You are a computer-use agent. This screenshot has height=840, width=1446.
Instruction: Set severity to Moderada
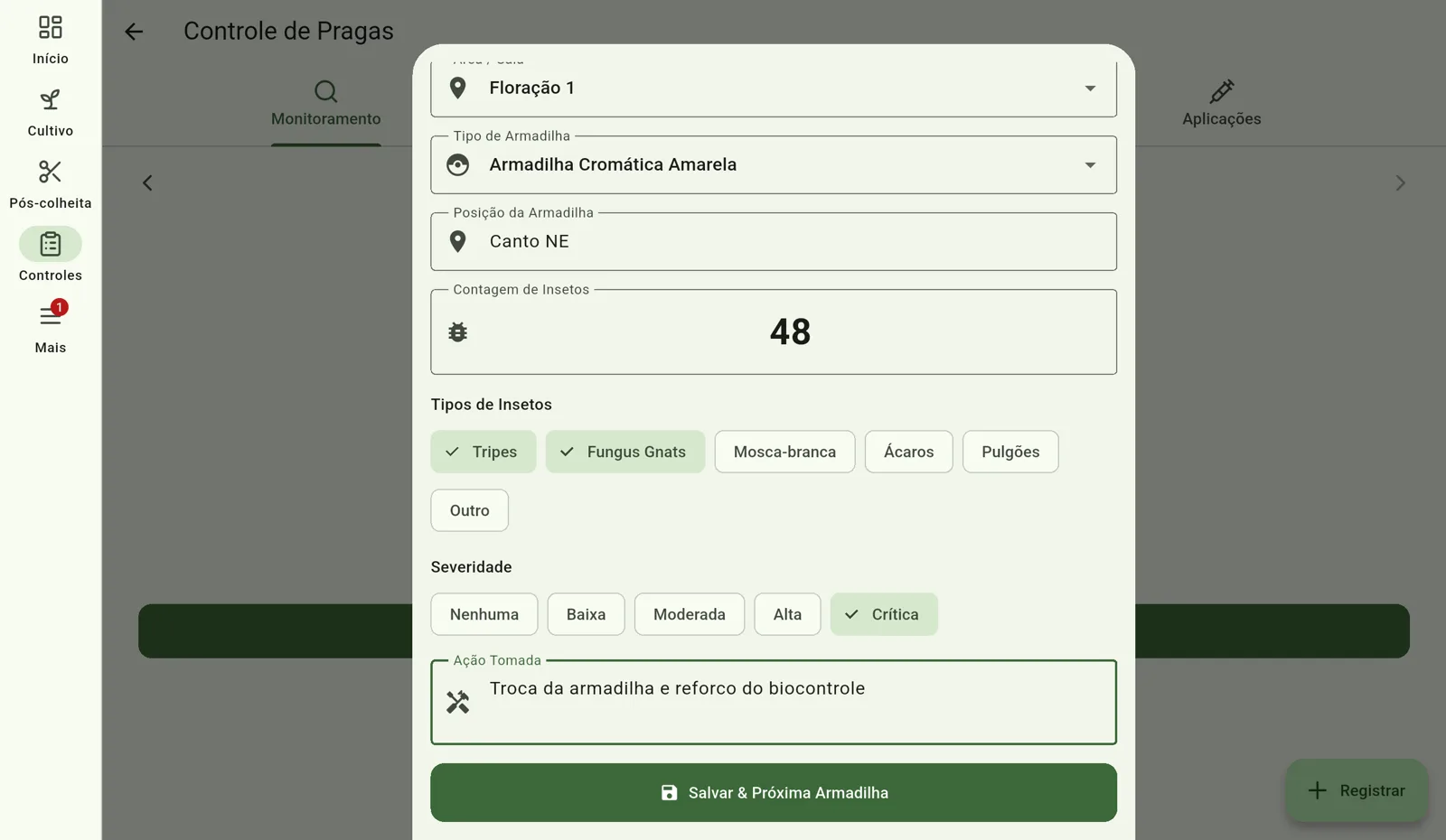point(690,614)
